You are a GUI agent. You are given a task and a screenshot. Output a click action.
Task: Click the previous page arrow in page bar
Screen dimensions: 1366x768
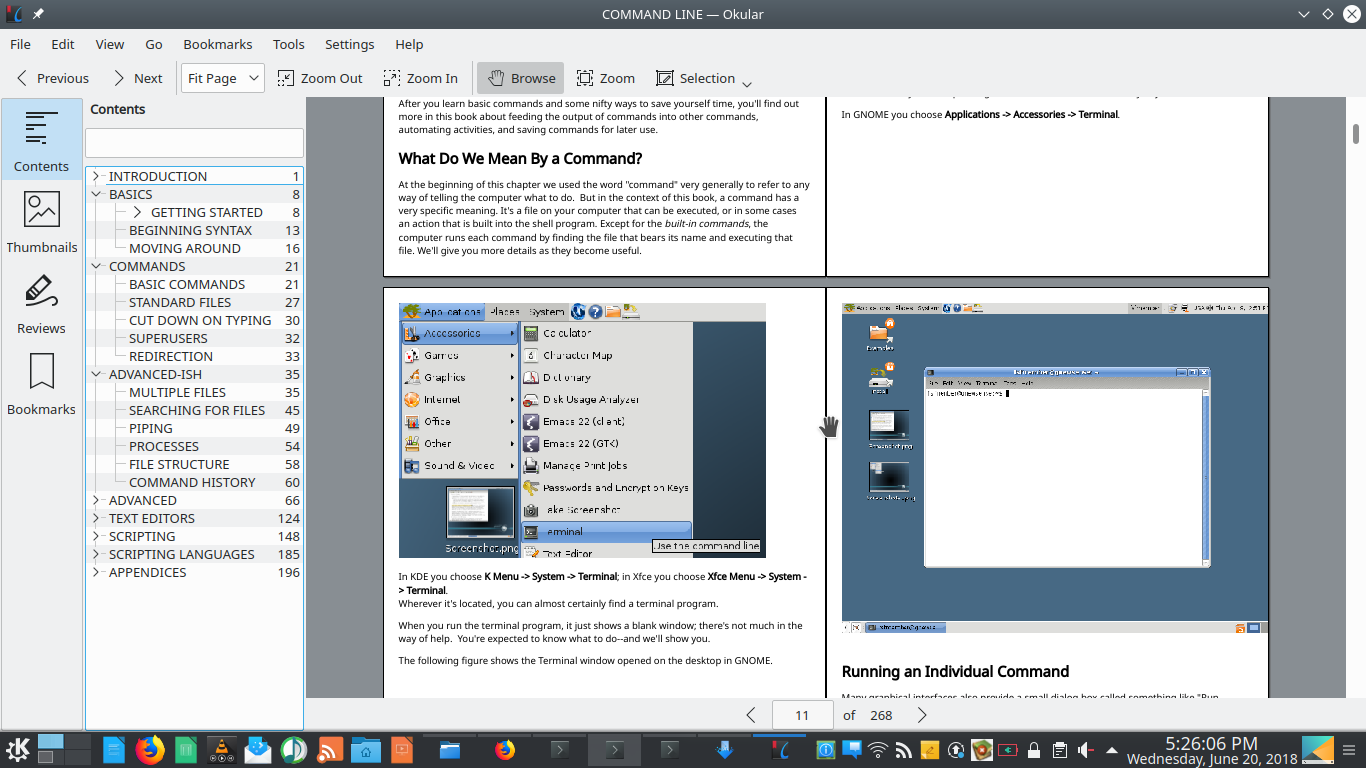coord(751,715)
